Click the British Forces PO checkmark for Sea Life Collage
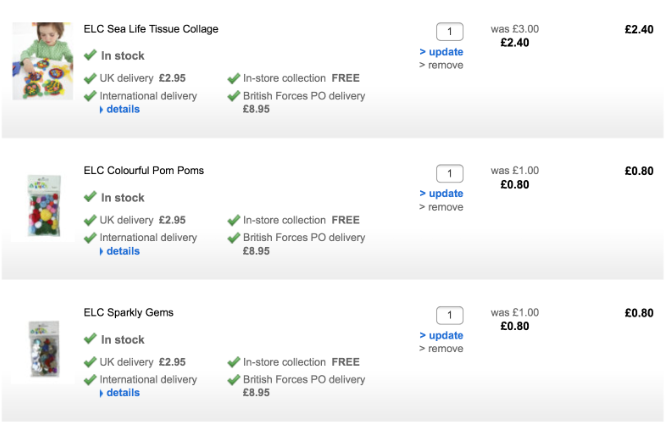Image resolution: width=665 pixels, height=423 pixels. tap(234, 97)
